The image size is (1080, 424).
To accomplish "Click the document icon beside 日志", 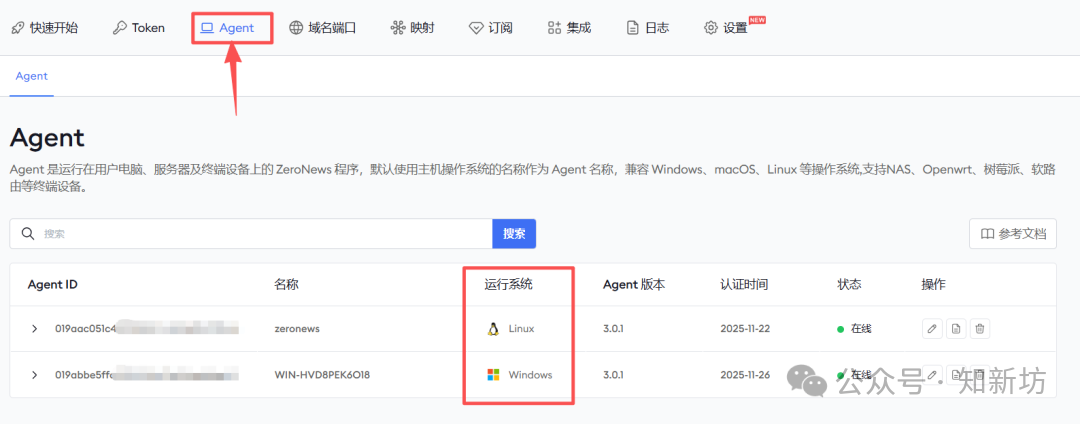I will (x=632, y=28).
